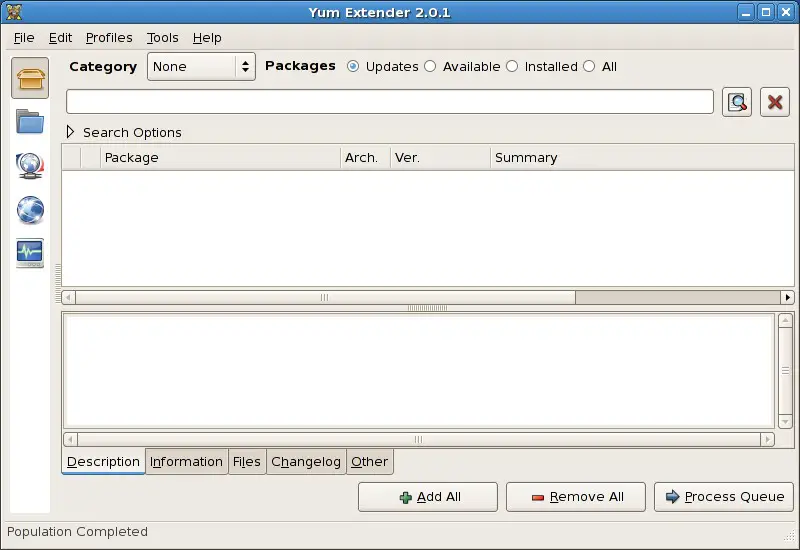Sort by the Ver. column header
The width and height of the screenshot is (800, 550).
(x=440, y=158)
